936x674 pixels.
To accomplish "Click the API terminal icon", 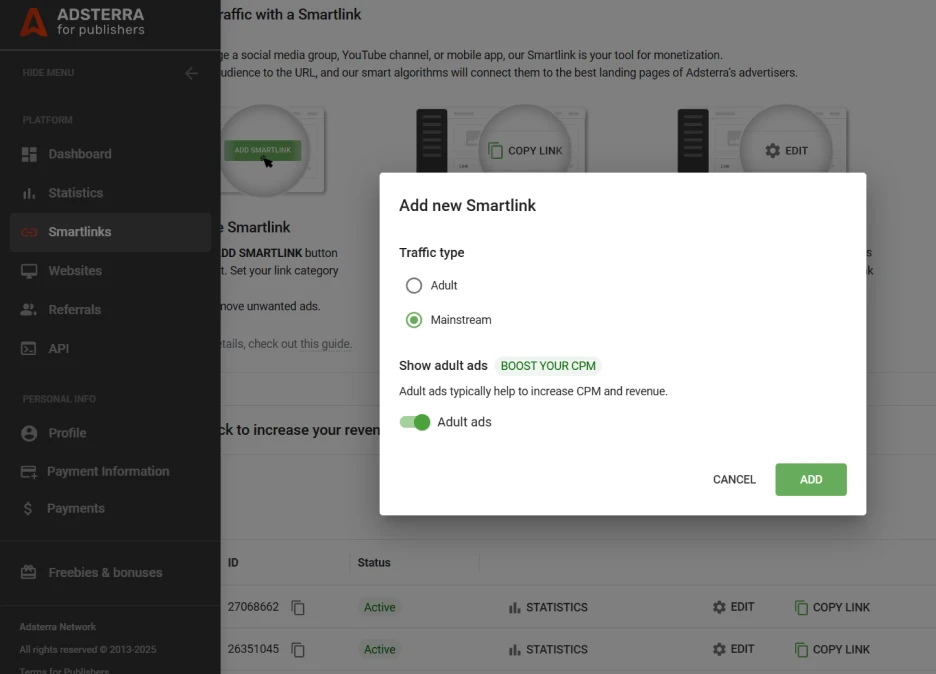I will 29,349.
